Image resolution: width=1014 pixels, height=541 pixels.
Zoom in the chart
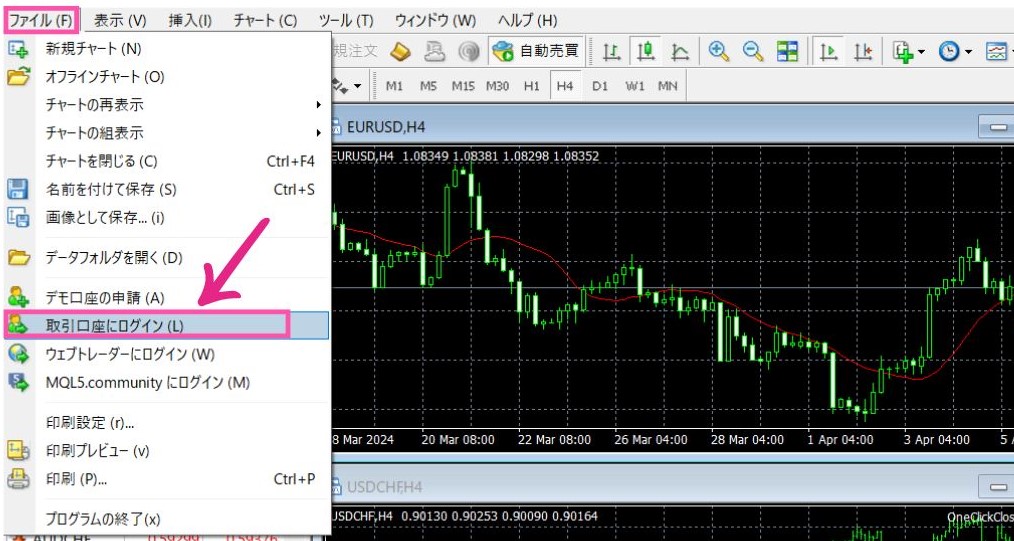click(x=718, y=50)
